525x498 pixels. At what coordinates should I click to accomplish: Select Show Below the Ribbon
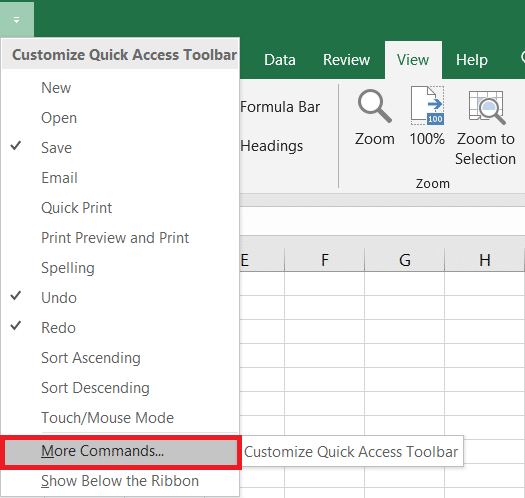pos(120,481)
